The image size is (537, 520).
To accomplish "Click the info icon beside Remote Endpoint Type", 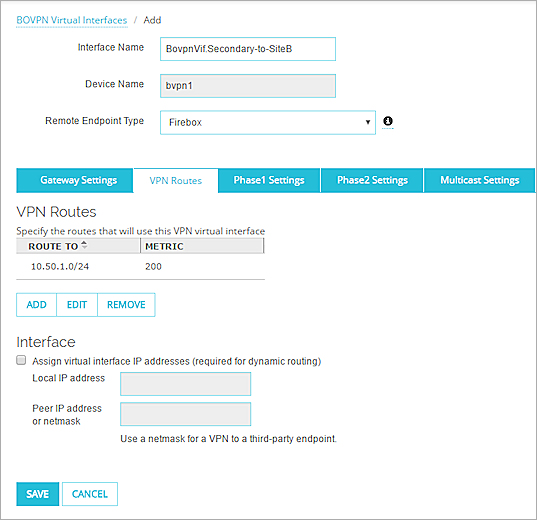I will point(388,121).
